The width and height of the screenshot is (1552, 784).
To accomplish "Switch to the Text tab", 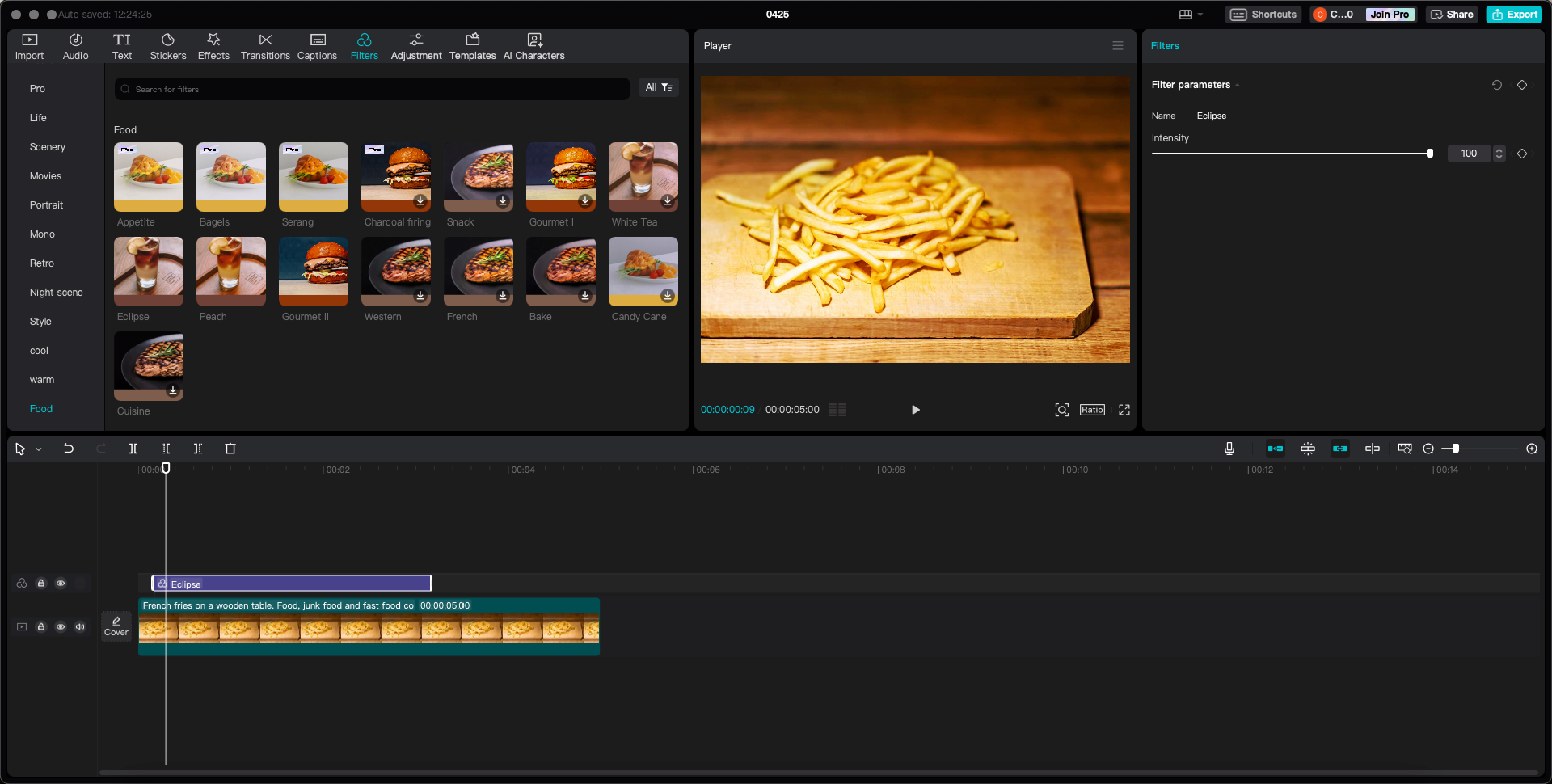I will click(x=122, y=47).
